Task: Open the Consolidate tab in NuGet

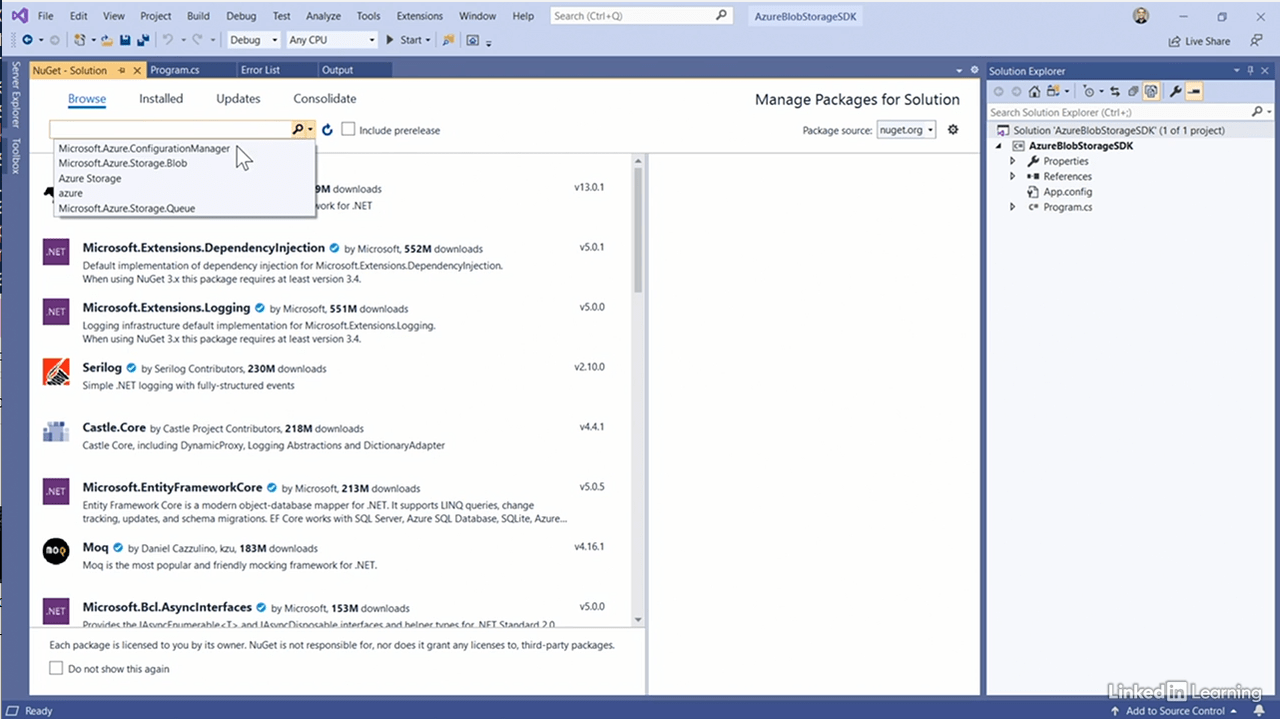Action: [x=325, y=99]
